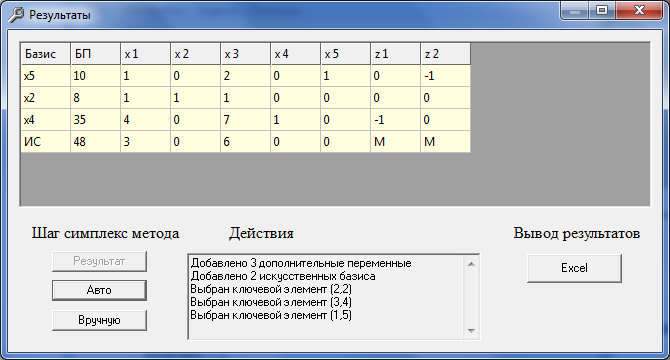Close the Результаты window

(639, 11)
